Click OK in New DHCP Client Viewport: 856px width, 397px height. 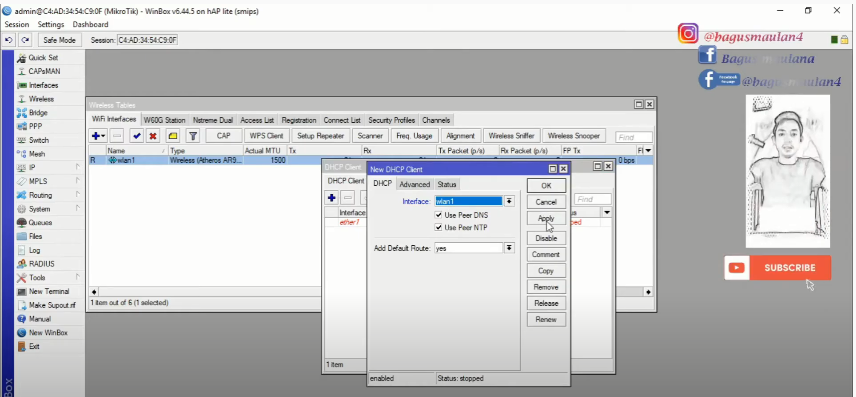[x=546, y=186]
